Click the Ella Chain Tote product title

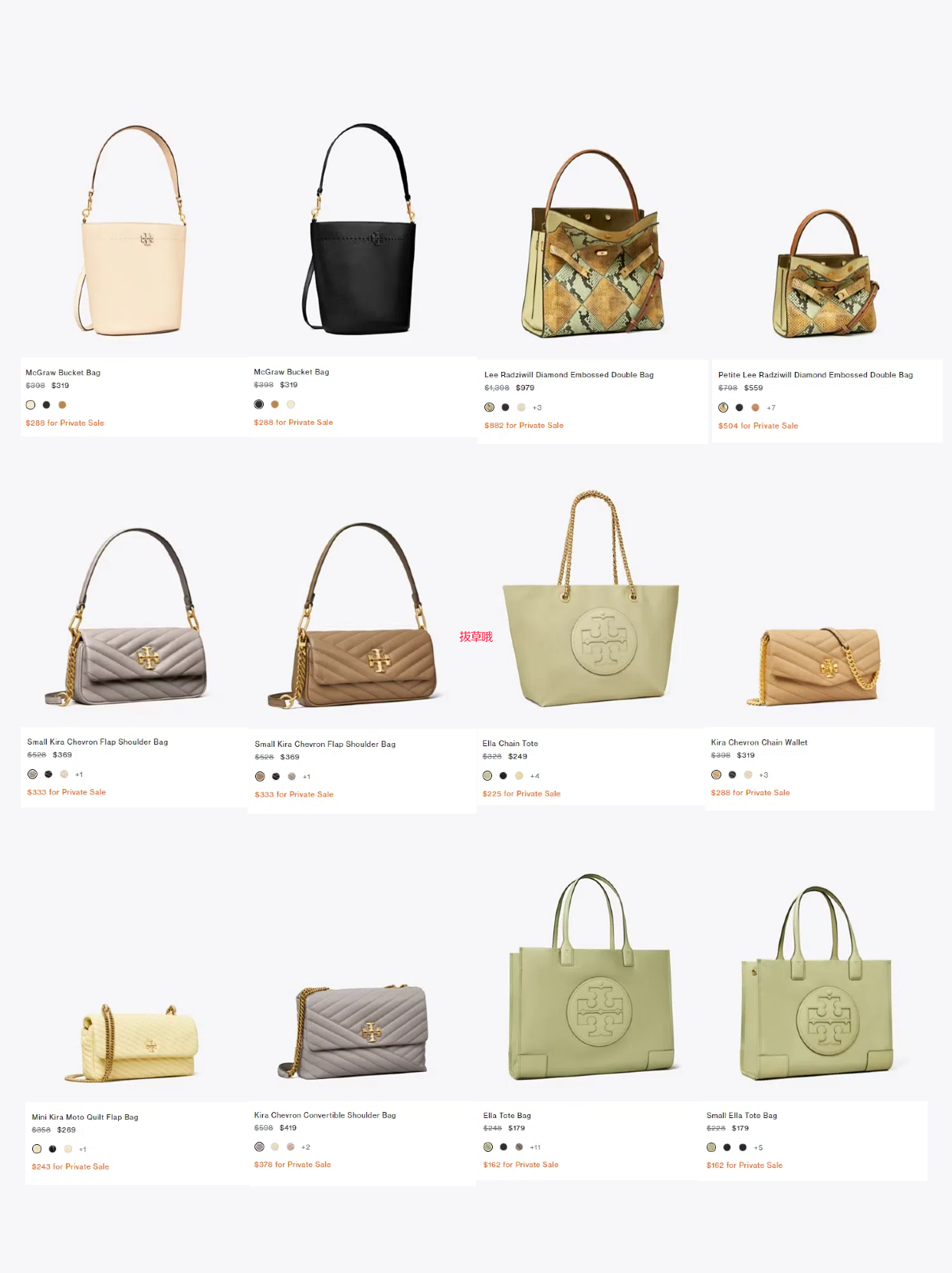click(x=510, y=744)
